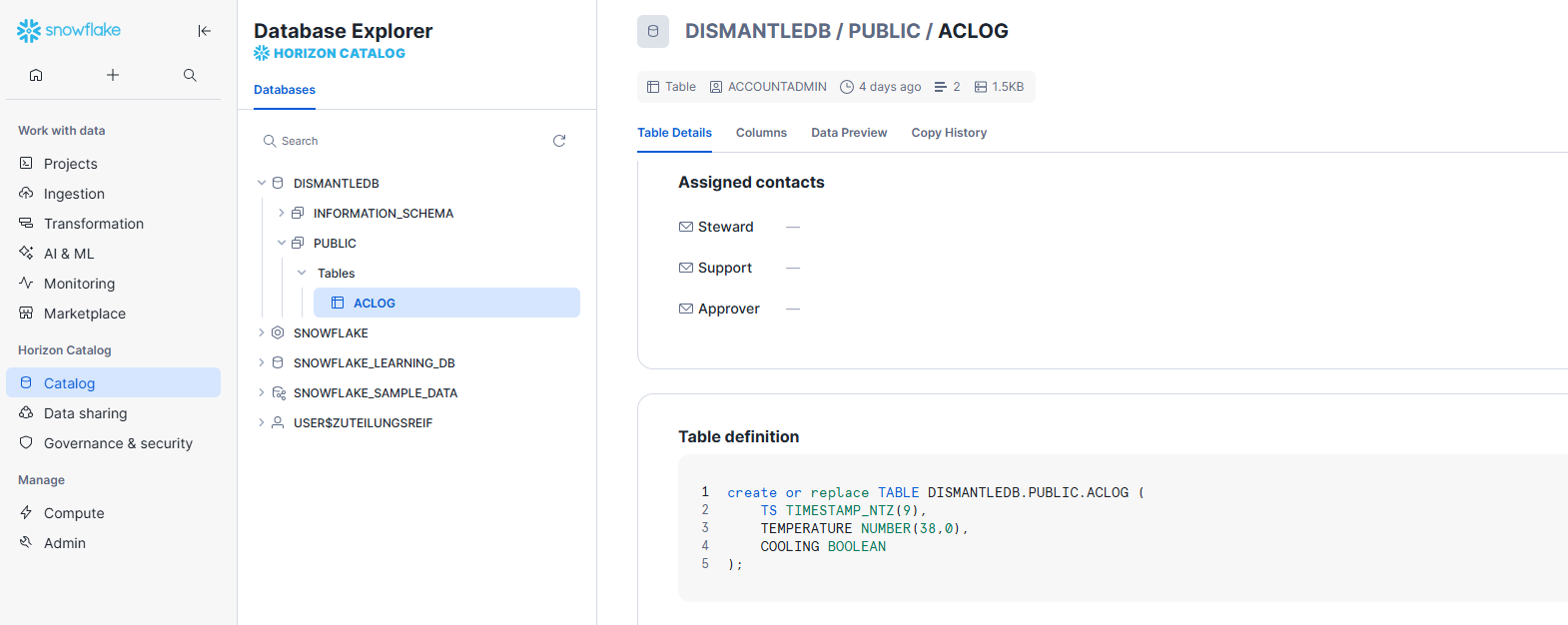Select the ACLOG table in tree

(x=375, y=303)
